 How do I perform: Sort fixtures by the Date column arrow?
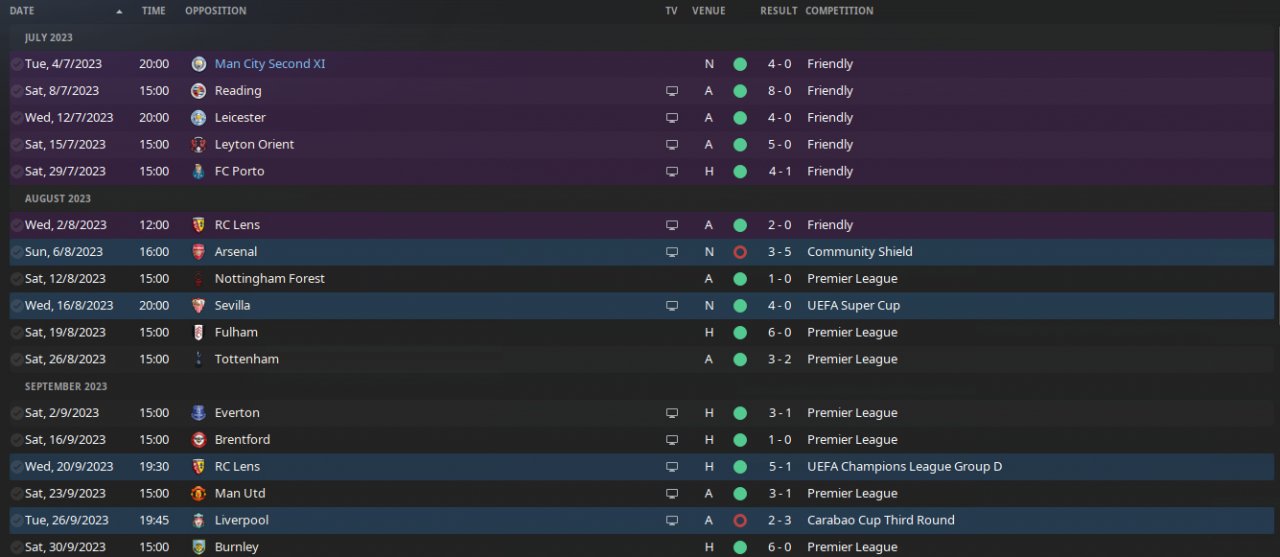(x=120, y=11)
